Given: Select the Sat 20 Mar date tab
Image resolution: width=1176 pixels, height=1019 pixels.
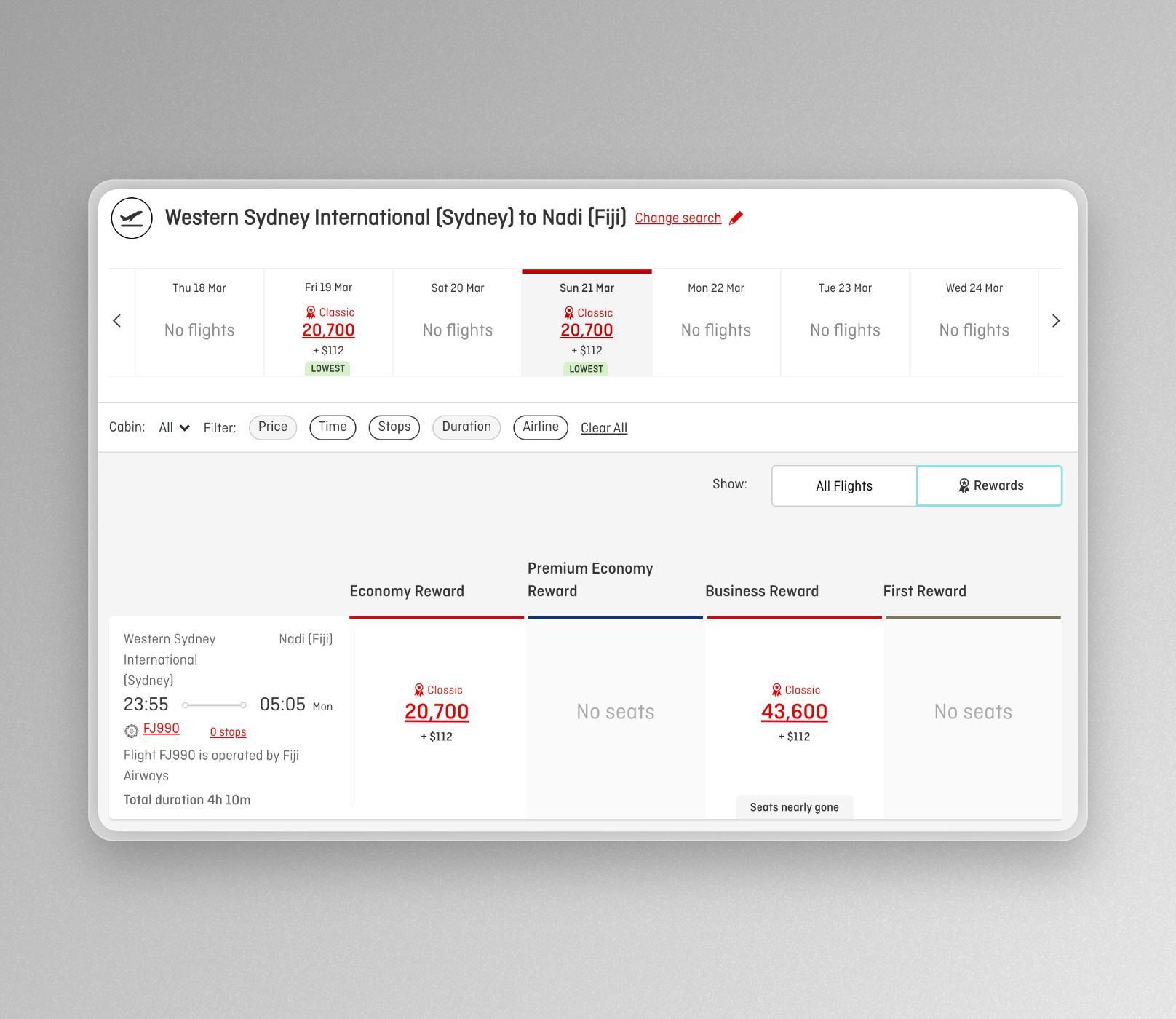Looking at the screenshot, I should point(458,322).
